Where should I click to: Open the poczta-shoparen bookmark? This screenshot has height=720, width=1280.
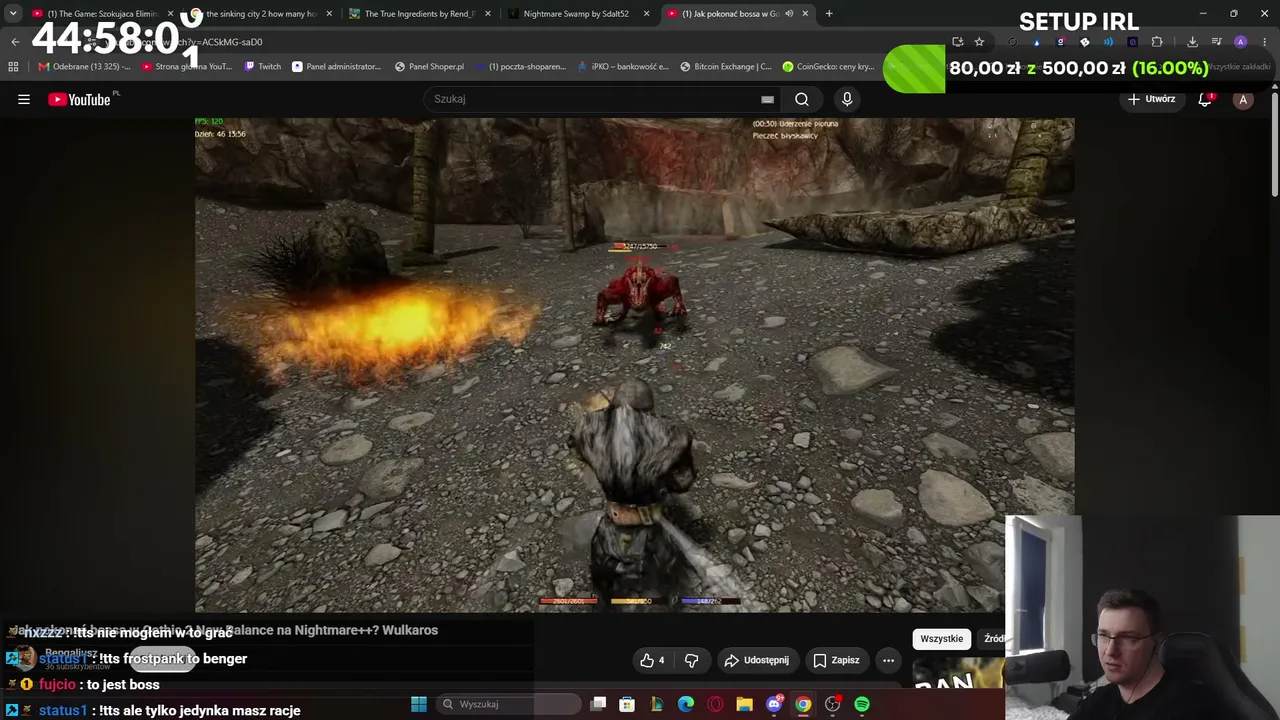[x=520, y=67]
